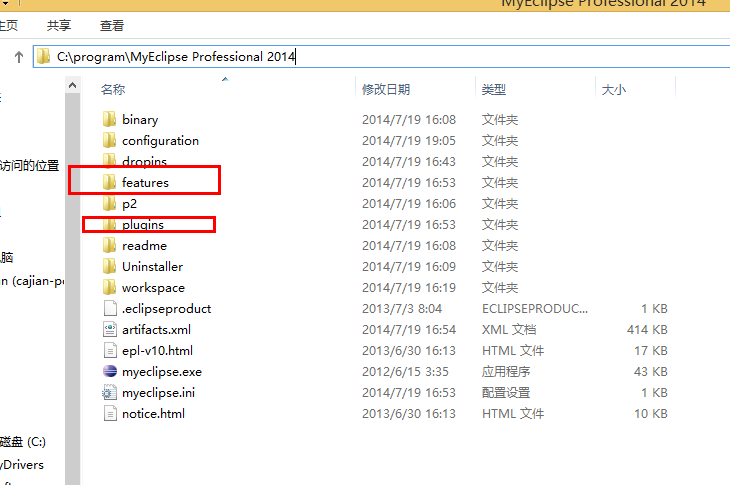
Task: Select the binary folder name
Action: [x=140, y=120]
